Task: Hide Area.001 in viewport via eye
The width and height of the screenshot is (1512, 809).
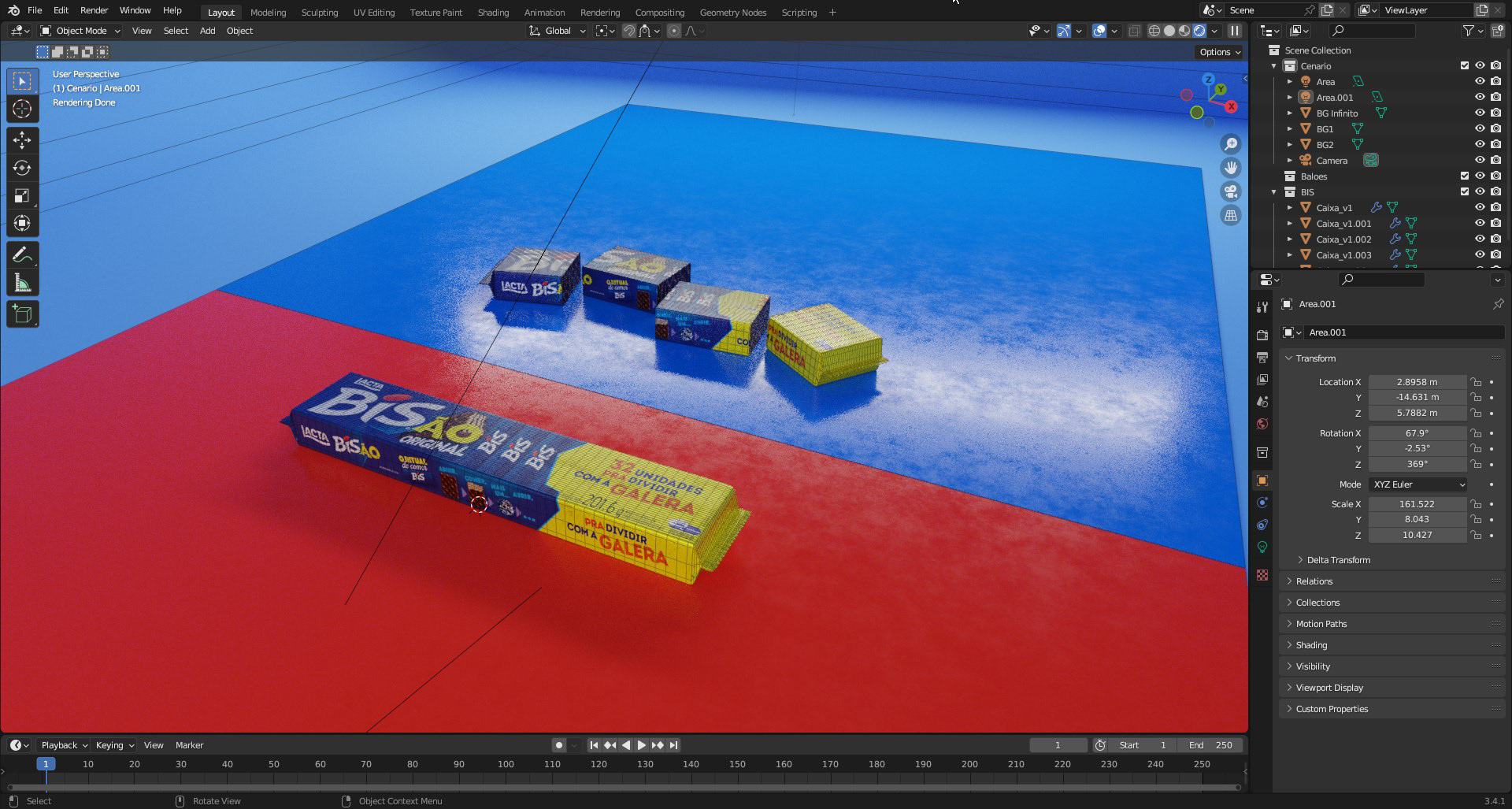Action: click(x=1480, y=97)
